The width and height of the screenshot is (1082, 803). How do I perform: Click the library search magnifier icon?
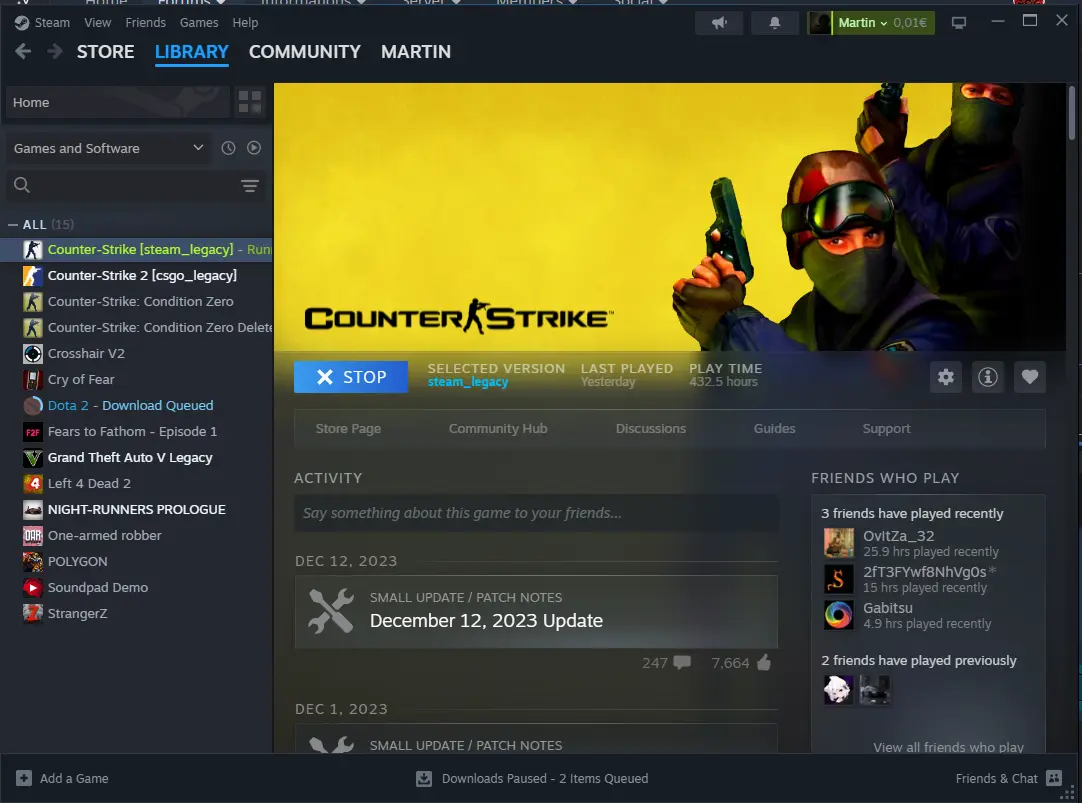pos(21,185)
